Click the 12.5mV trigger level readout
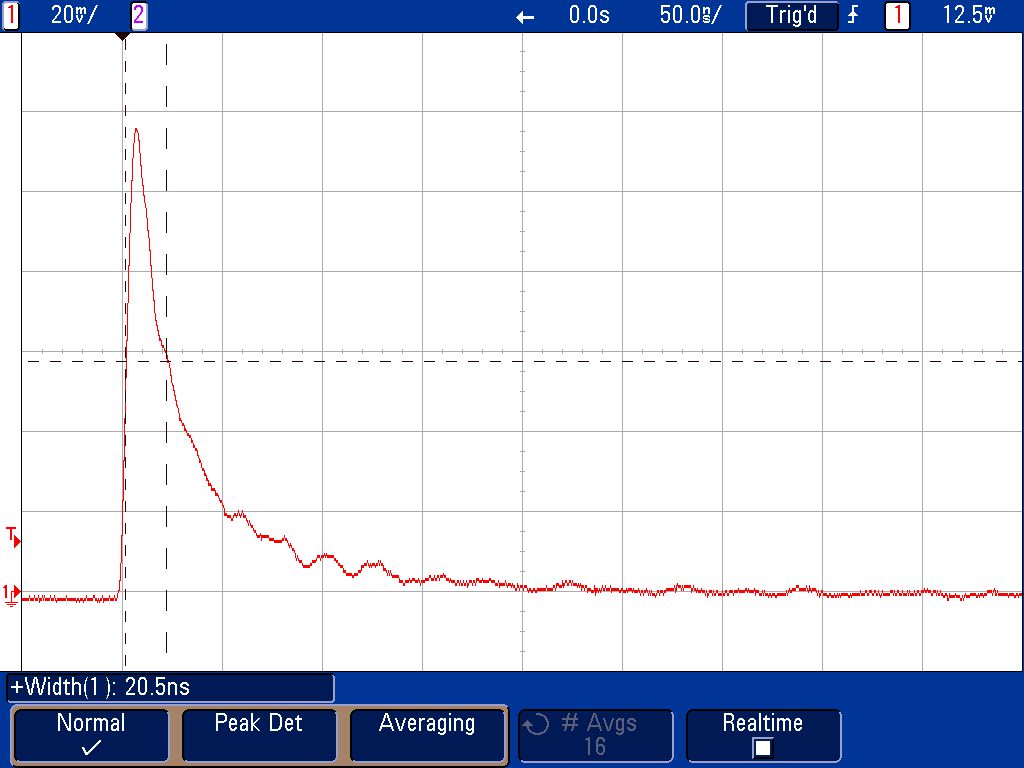Screen dimensions: 1024x768 tap(969, 15)
